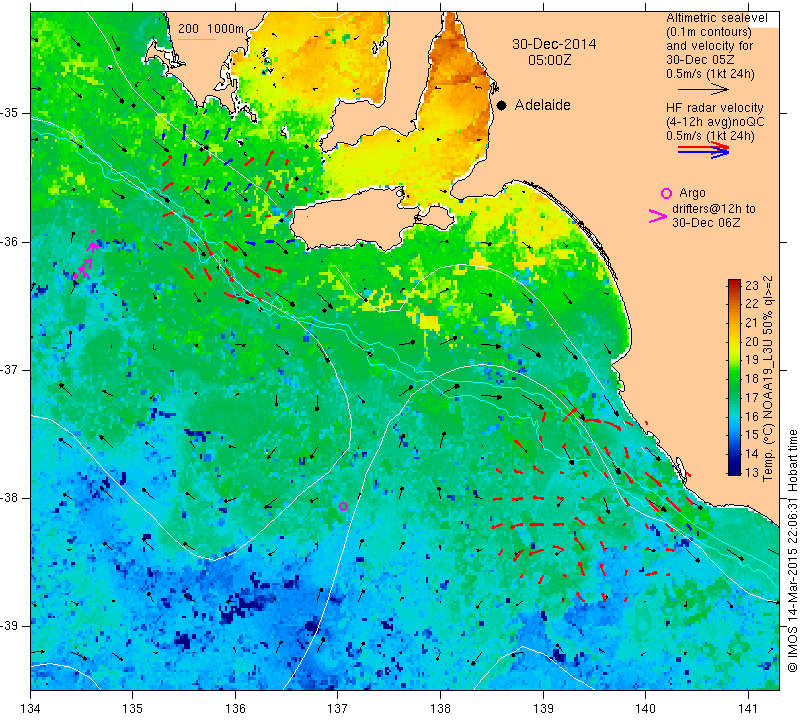800x720 pixels.
Task: Click the latitude axis label -36
Action: [9, 241]
